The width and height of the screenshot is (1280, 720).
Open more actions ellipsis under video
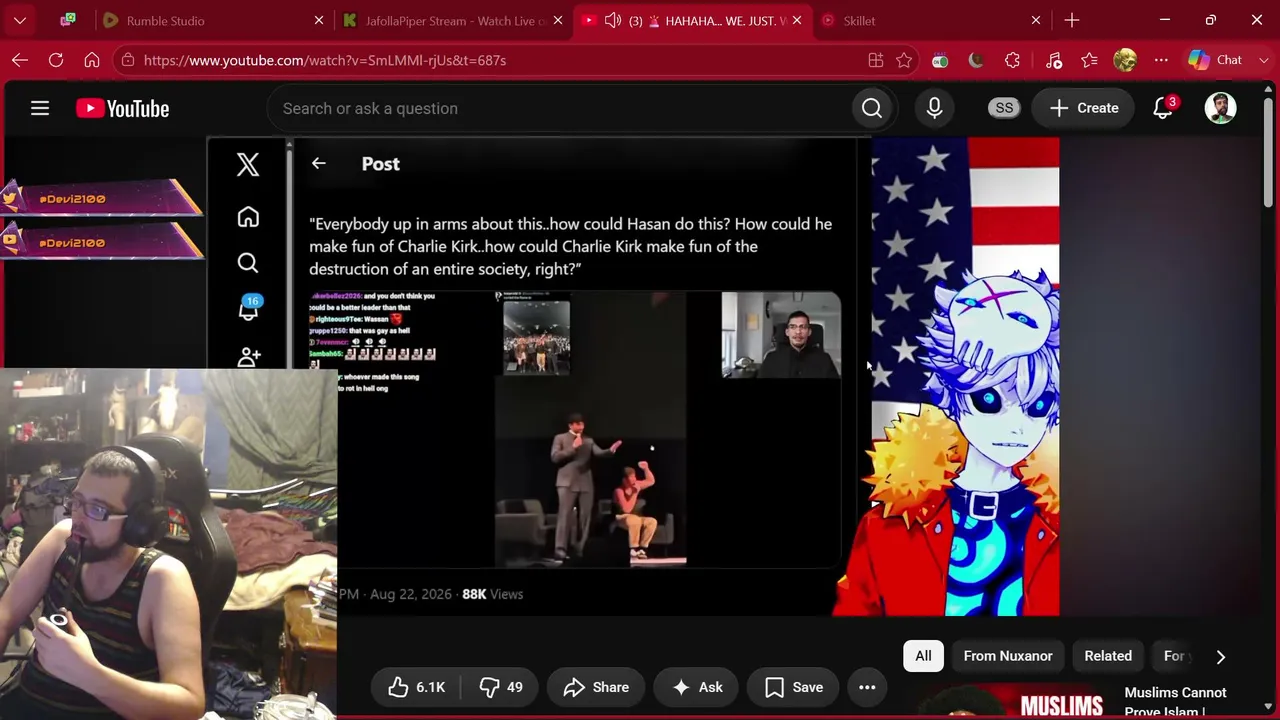[867, 687]
